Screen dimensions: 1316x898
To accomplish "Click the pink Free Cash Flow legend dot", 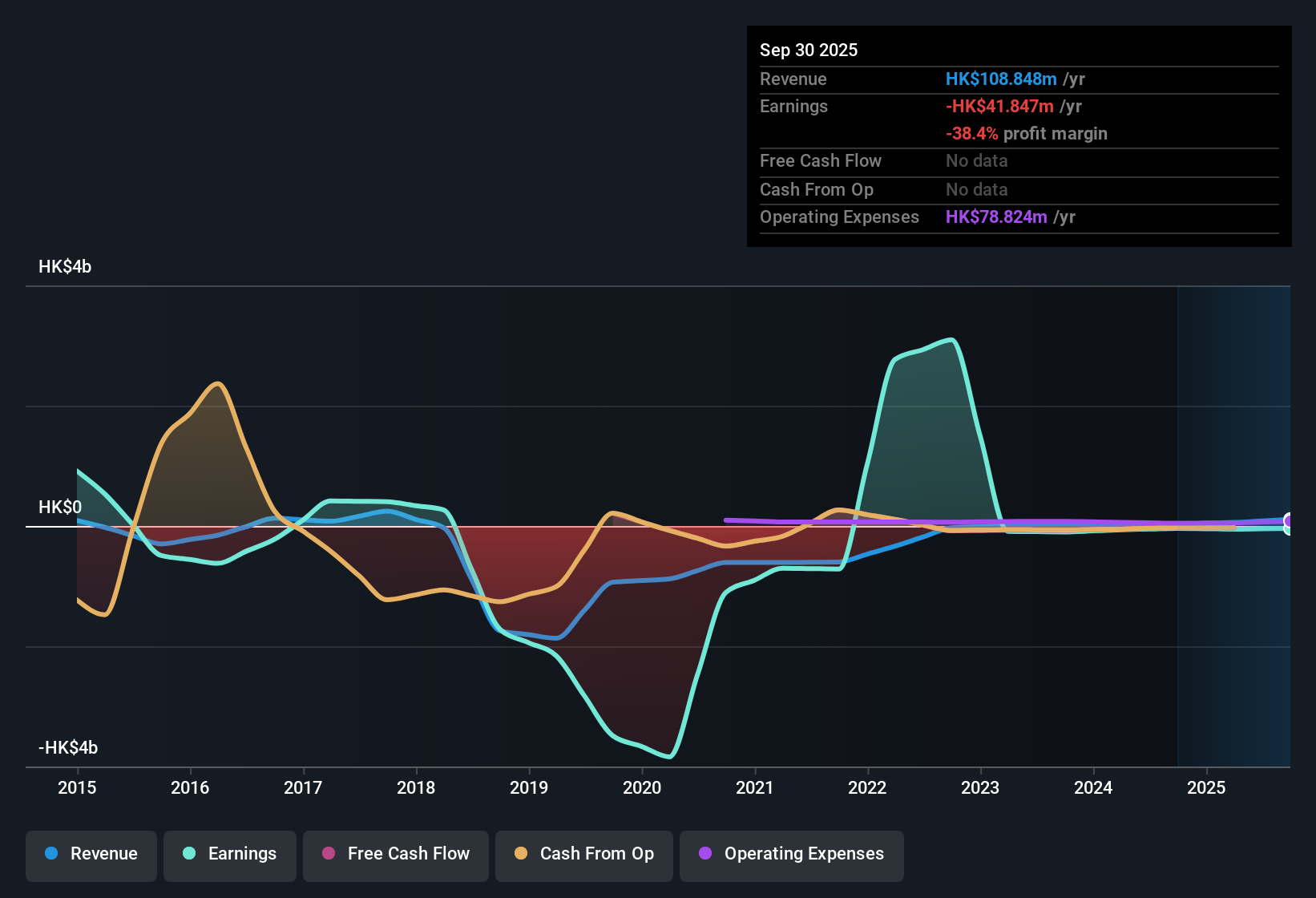I will [329, 854].
